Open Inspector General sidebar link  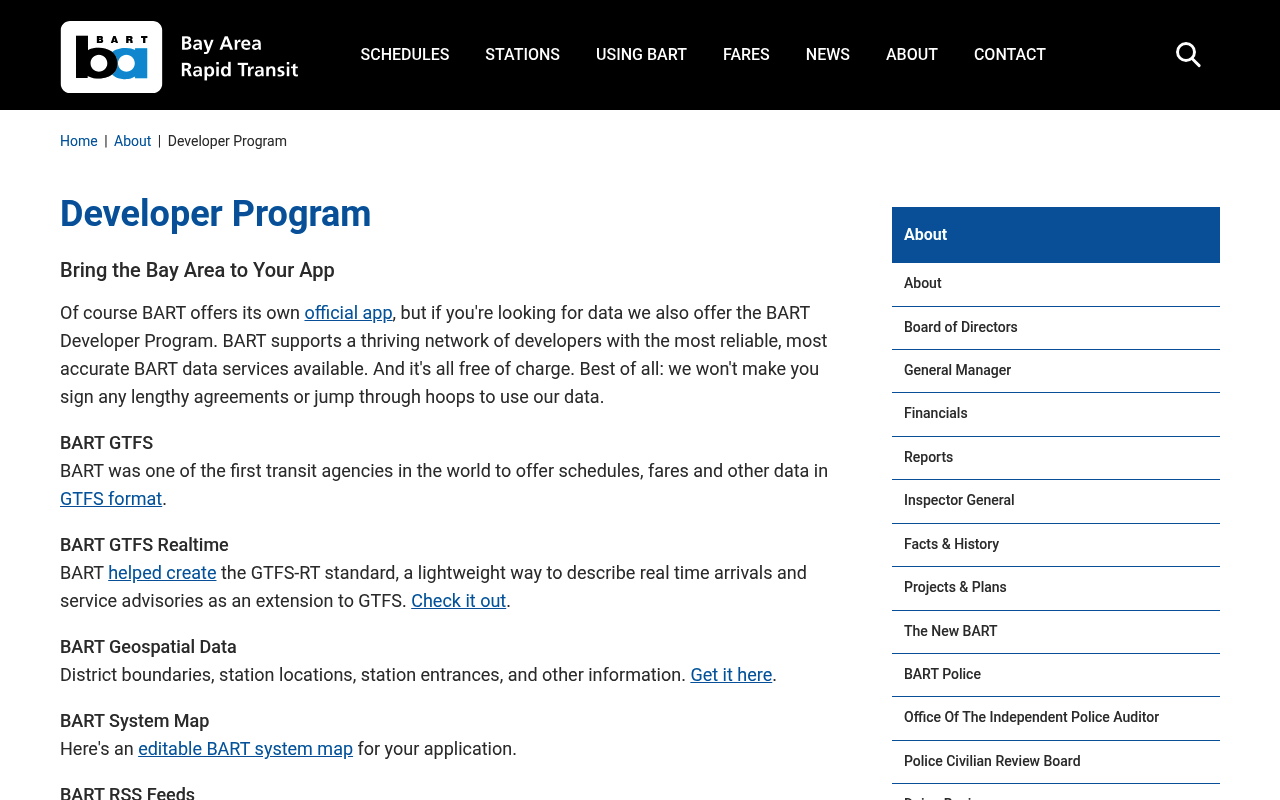[1056, 501]
